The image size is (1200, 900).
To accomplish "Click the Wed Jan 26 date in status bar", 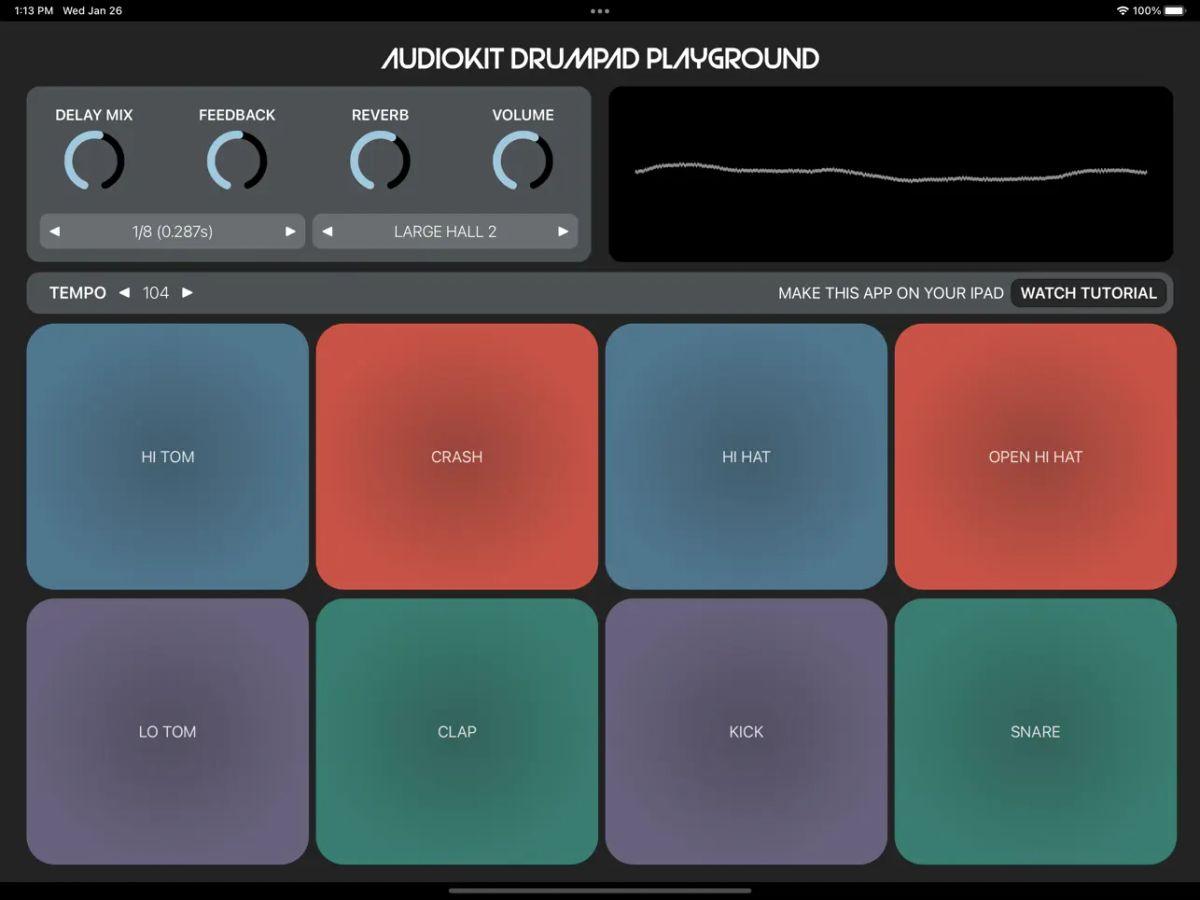I will tap(92, 11).
